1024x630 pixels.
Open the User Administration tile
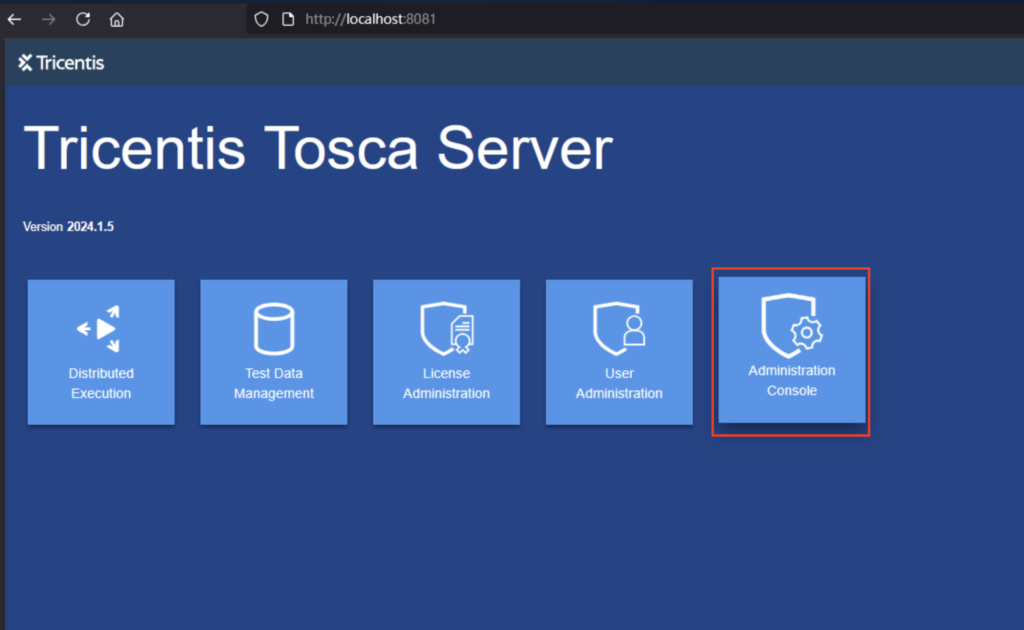tap(619, 352)
